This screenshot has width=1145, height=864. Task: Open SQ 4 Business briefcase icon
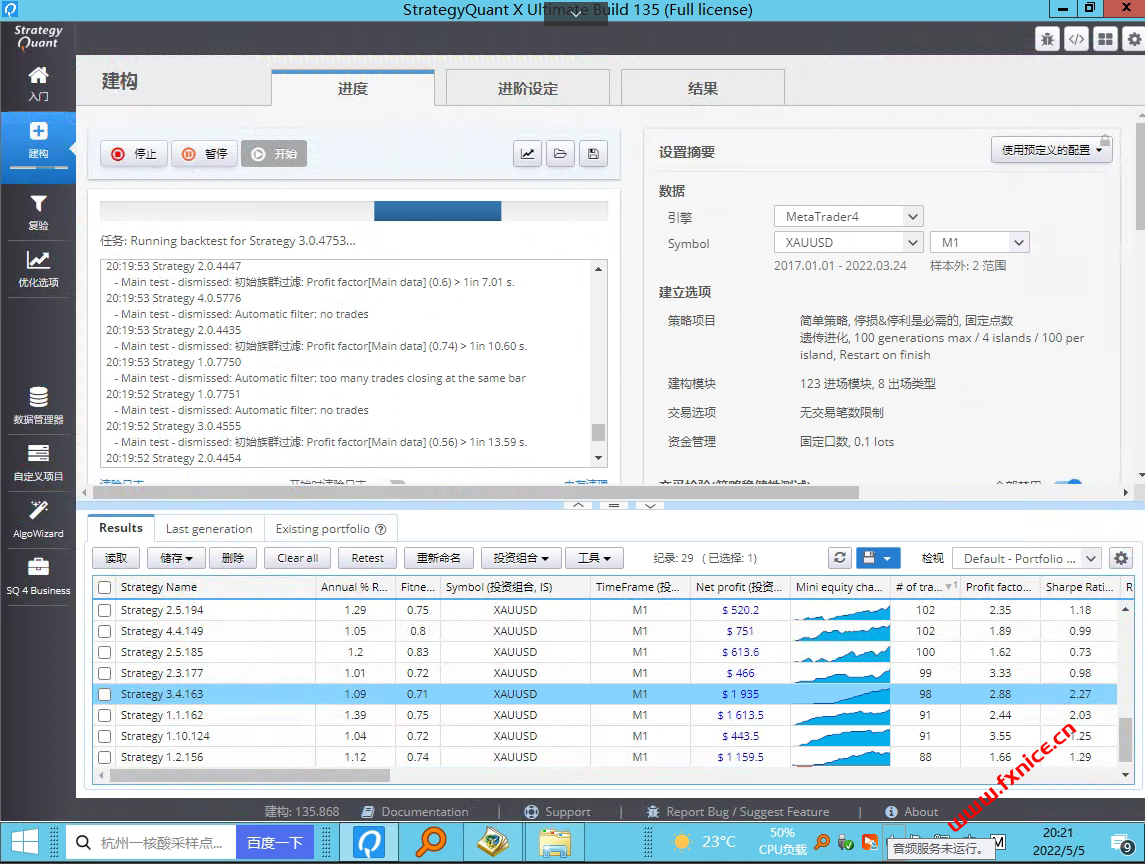[x=38, y=577]
